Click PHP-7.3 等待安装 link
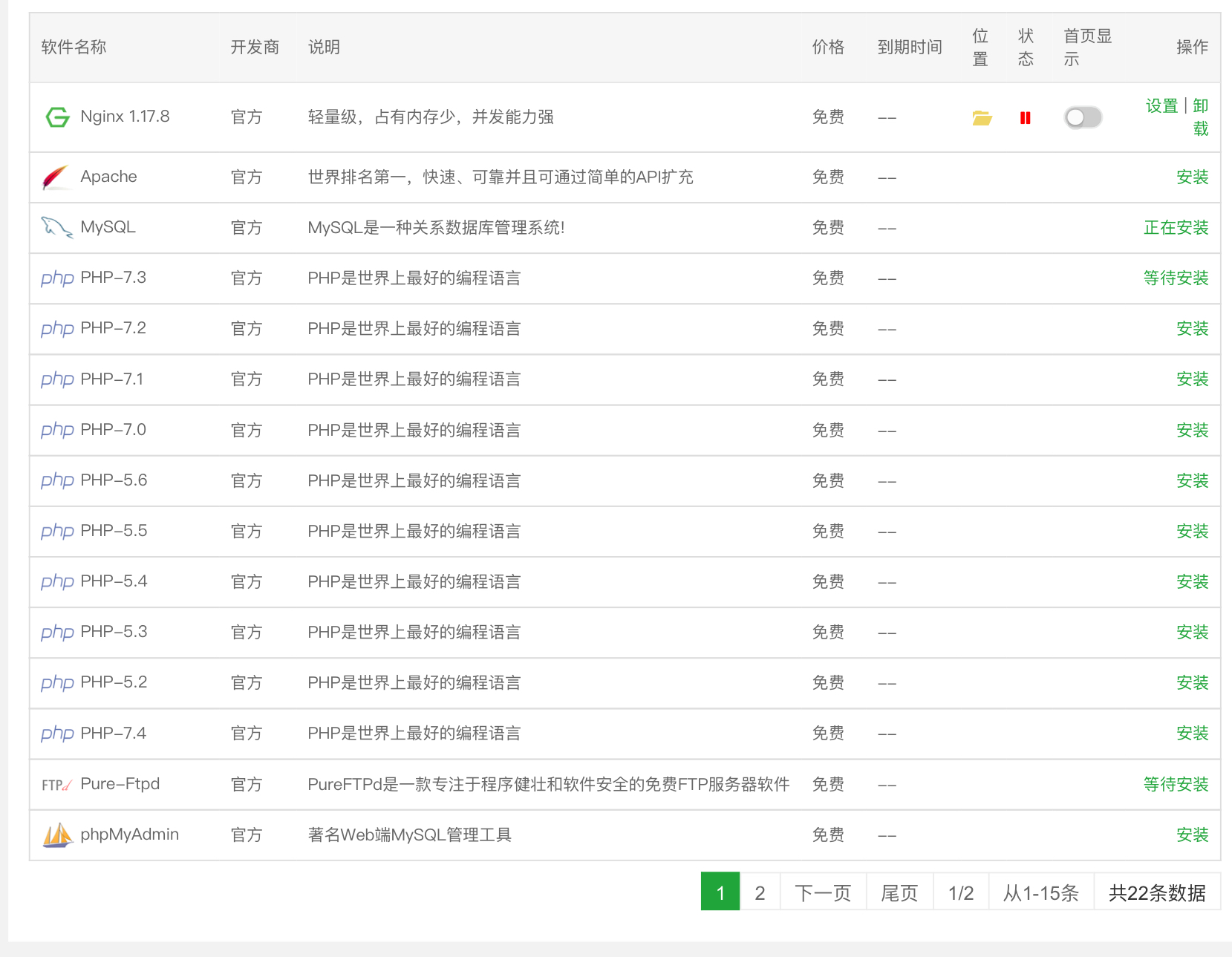The height and width of the screenshot is (957, 1232). click(x=1176, y=278)
